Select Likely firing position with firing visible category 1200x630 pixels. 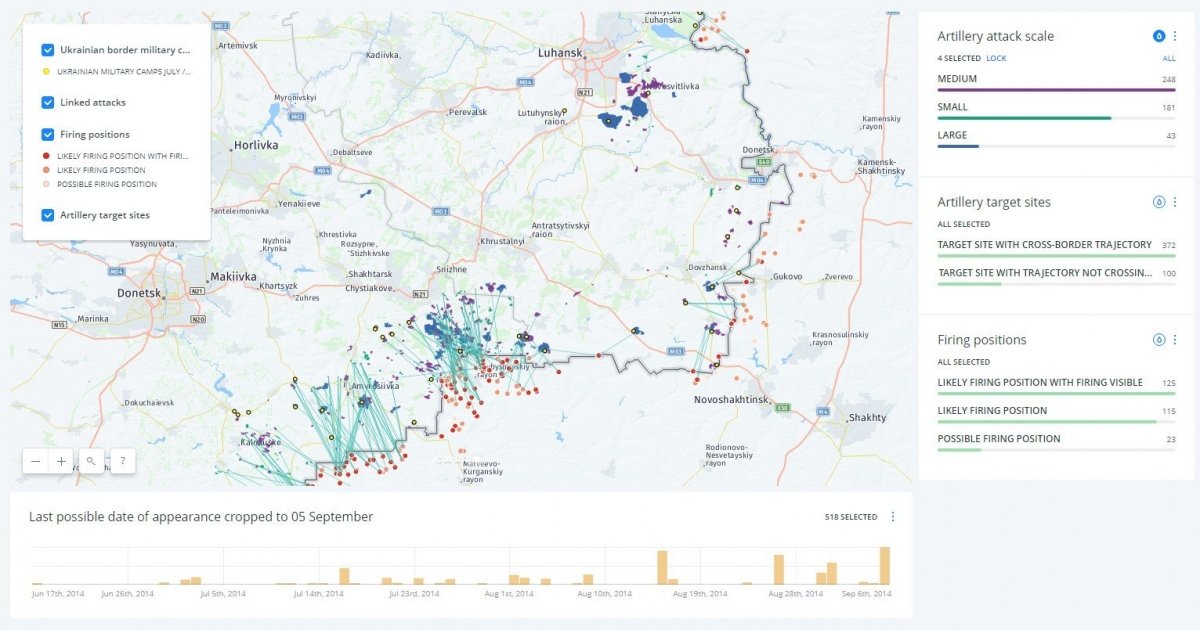1039,383
